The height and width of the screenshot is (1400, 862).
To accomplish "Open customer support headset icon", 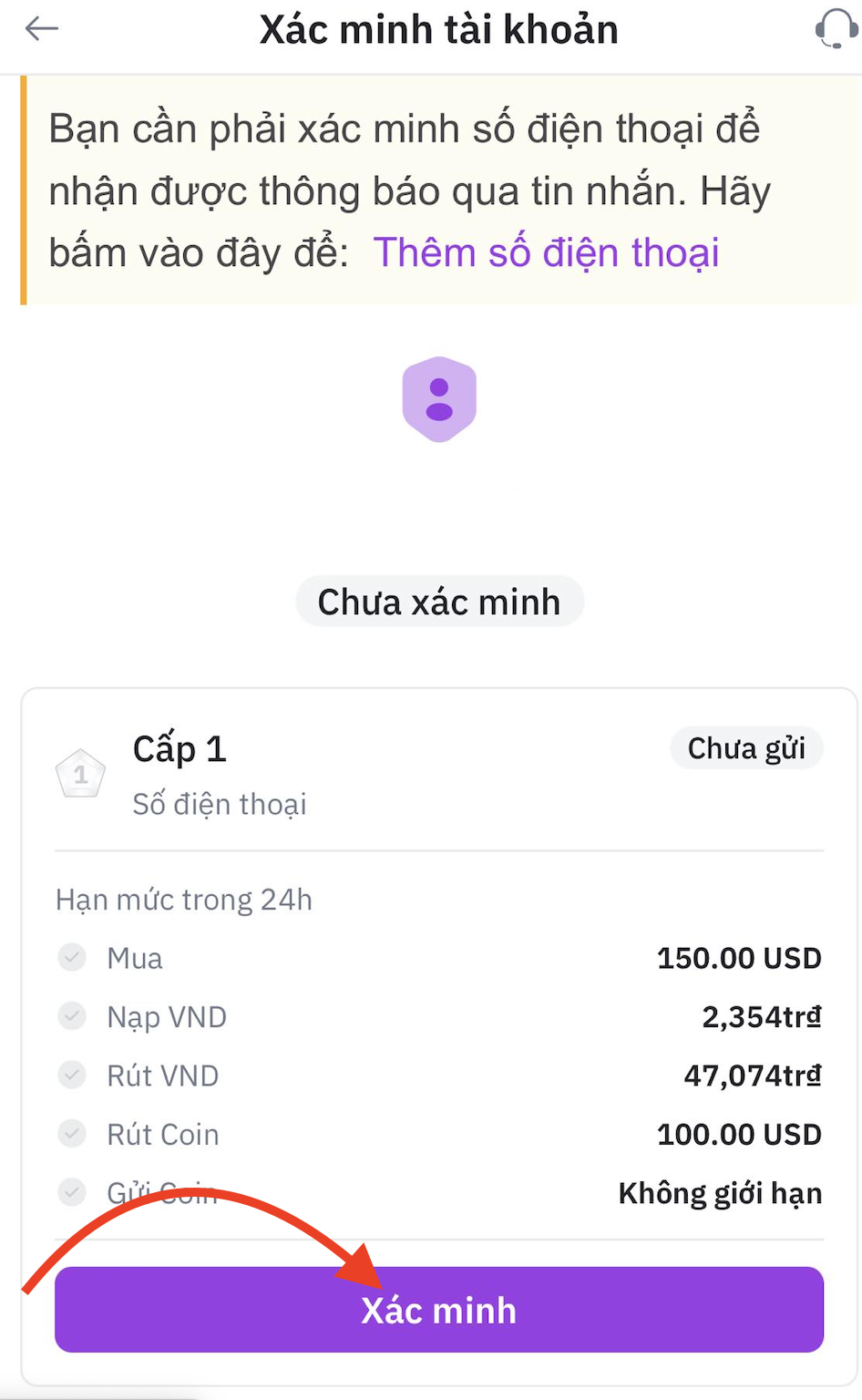I will point(835,29).
